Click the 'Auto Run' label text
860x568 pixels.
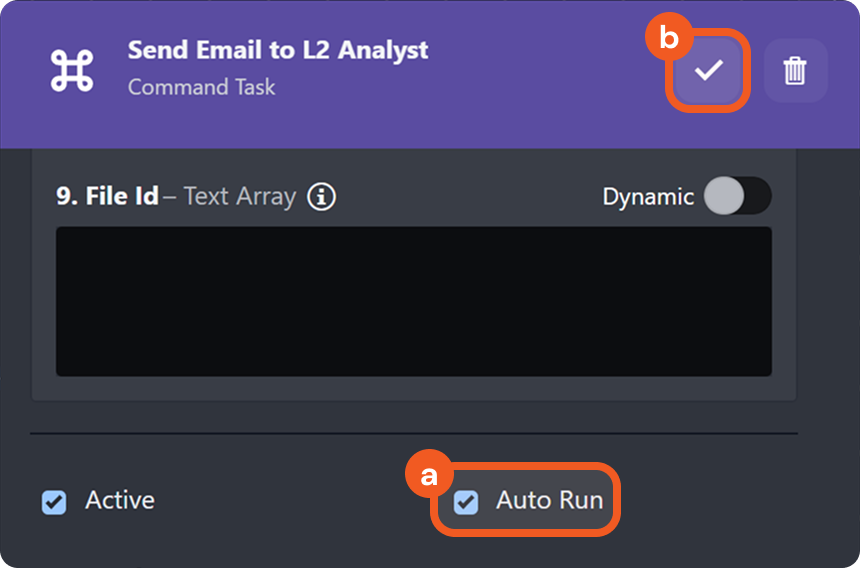[549, 500]
